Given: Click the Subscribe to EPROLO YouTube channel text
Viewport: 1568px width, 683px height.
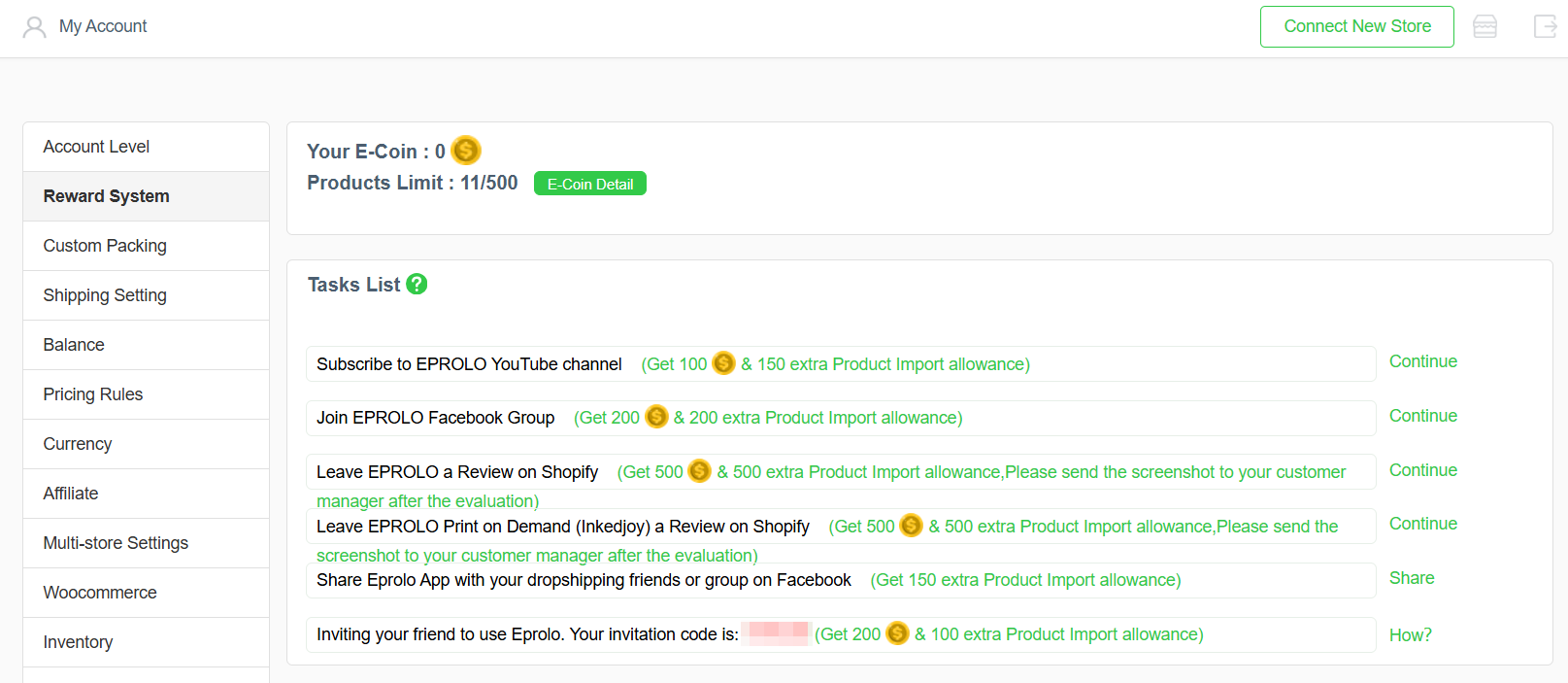Looking at the screenshot, I should (x=469, y=364).
